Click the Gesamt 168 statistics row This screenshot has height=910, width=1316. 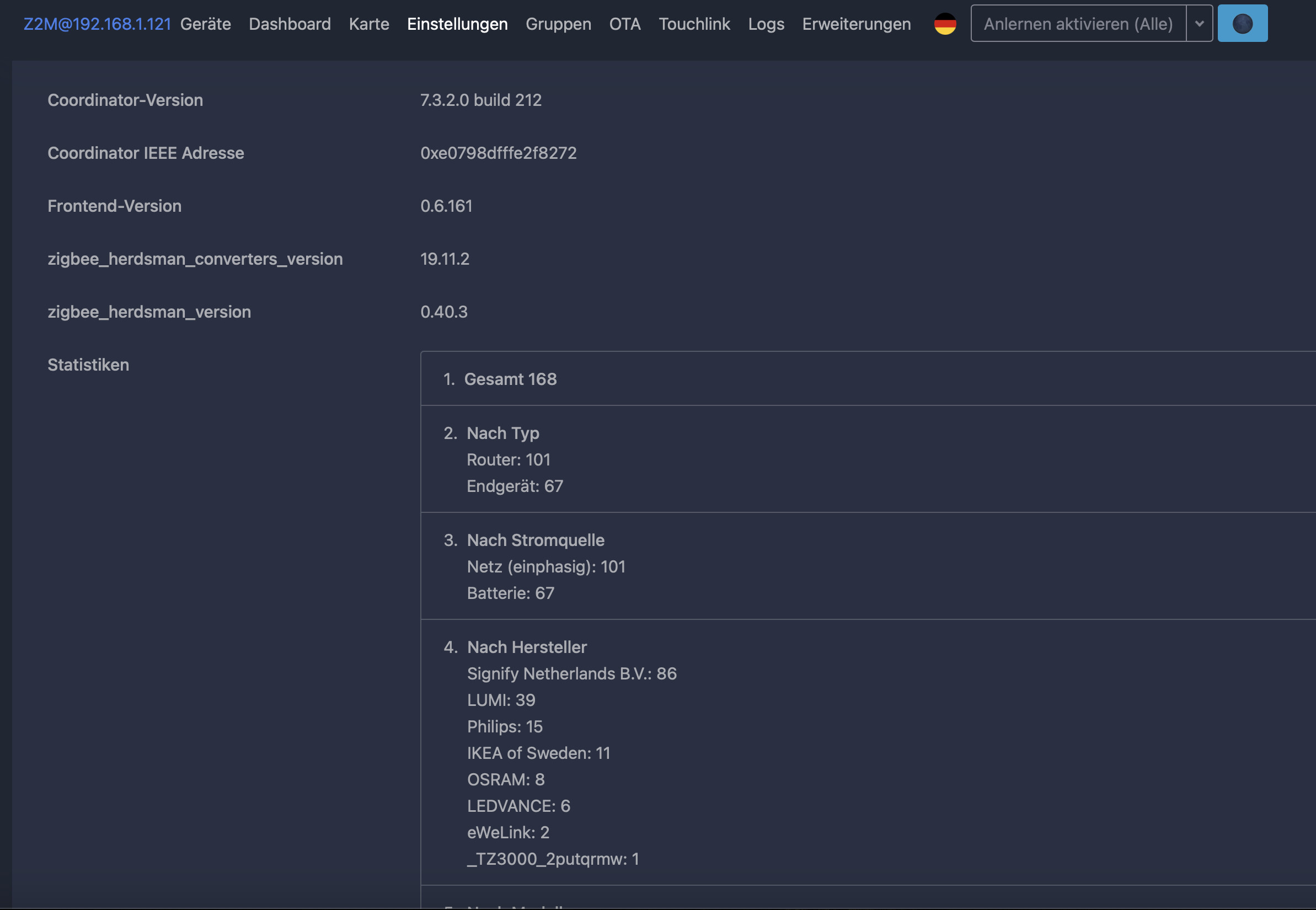[x=511, y=378]
